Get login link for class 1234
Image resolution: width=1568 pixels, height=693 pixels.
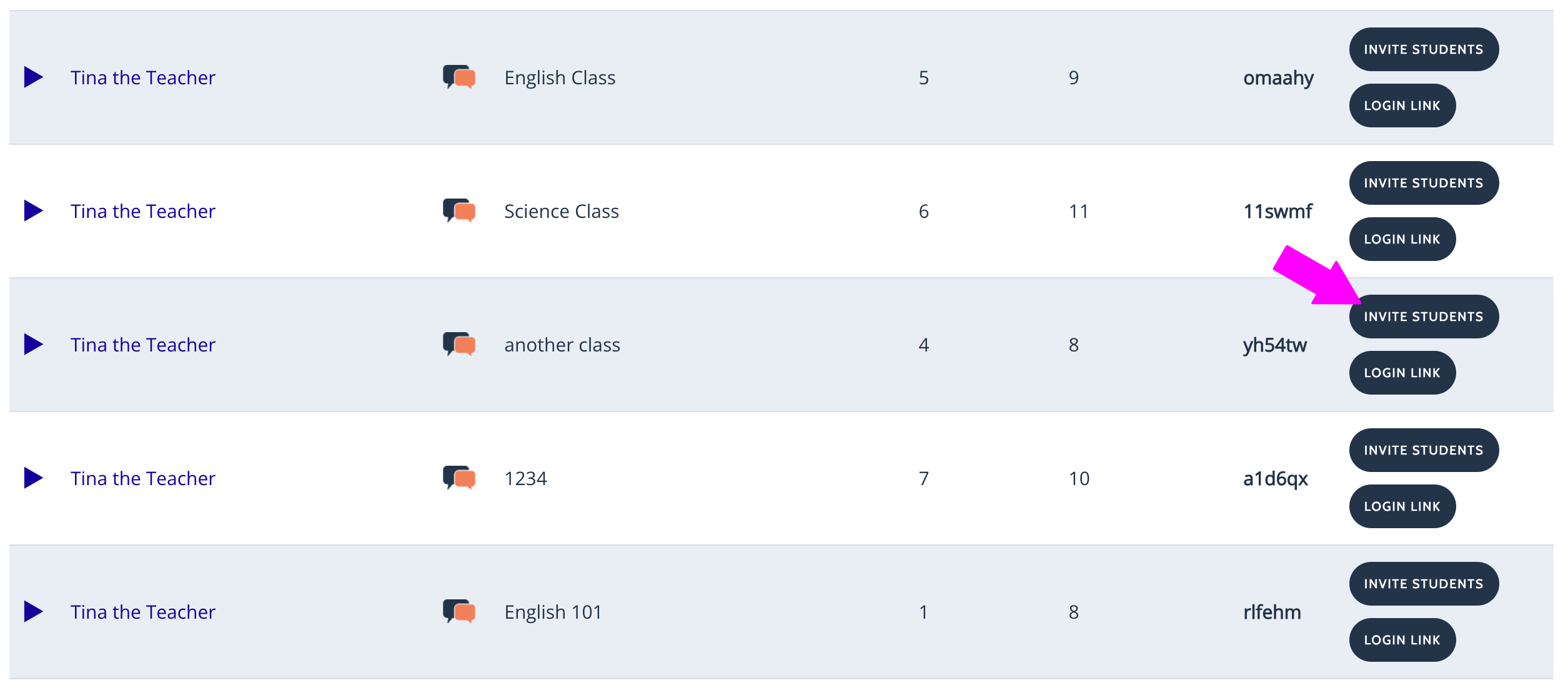pyautogui.click(x=1402, y=506)
